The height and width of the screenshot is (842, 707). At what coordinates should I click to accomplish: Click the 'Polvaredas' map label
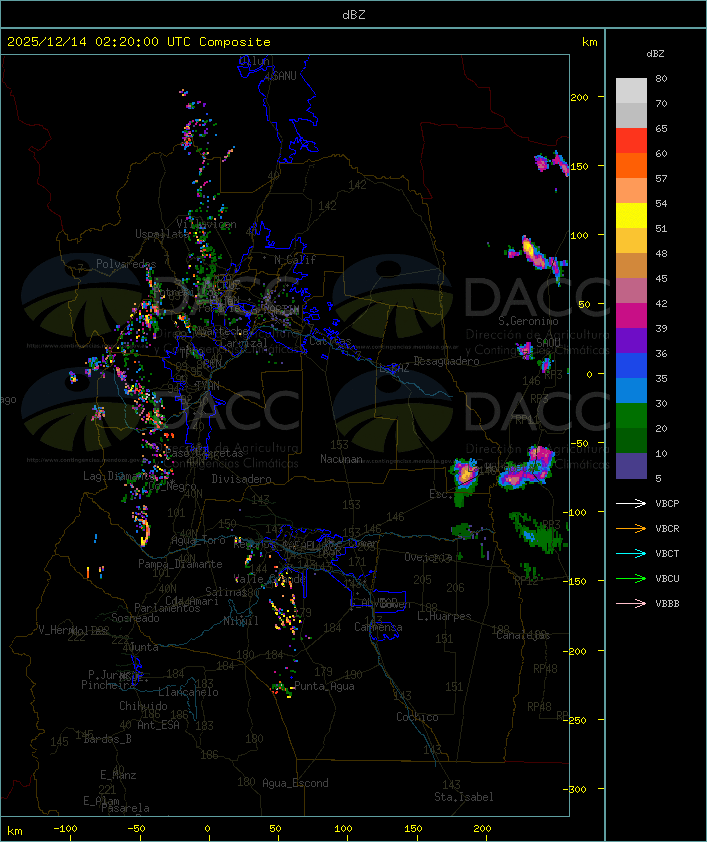point(126,264)
